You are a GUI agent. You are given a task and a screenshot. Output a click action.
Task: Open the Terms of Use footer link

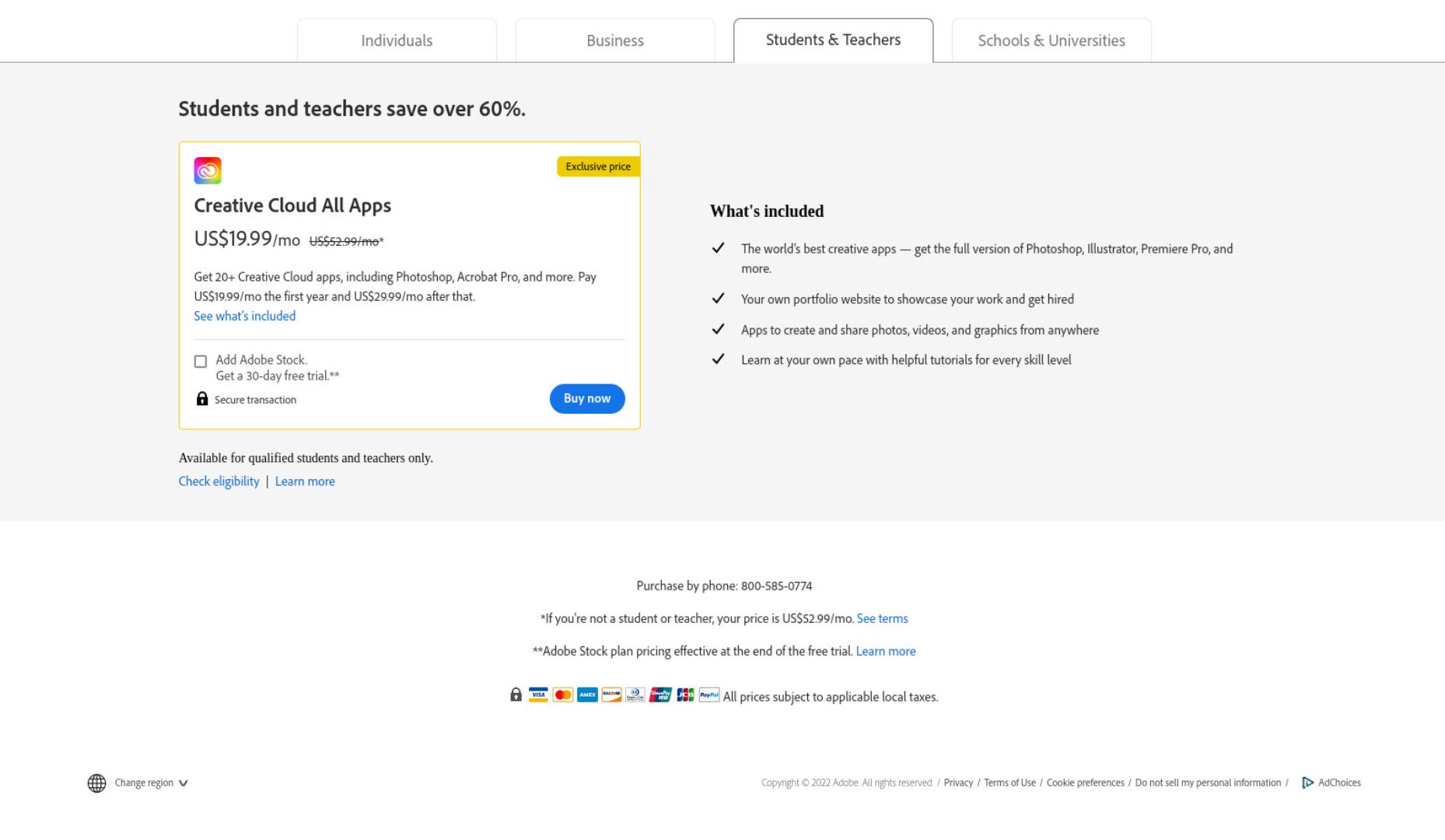(x=1009, y=782)
